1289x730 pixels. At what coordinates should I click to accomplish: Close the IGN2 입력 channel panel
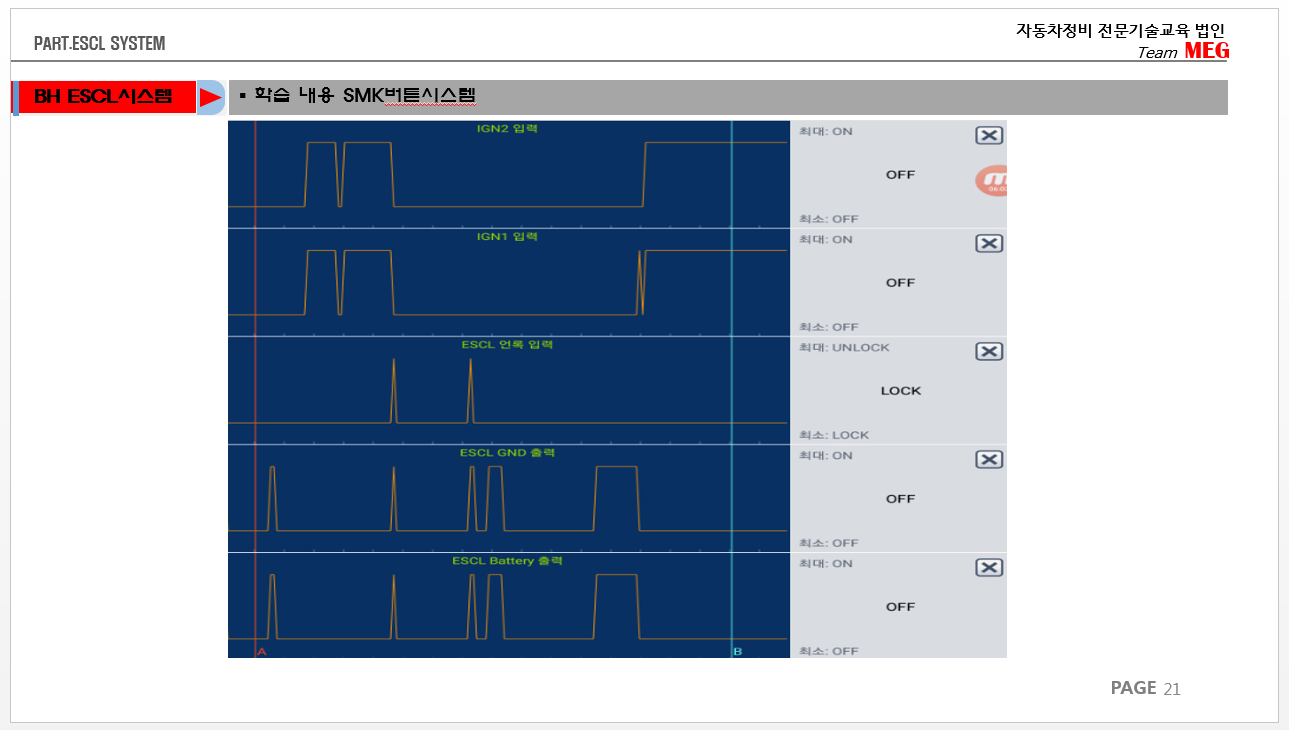point(988,136)
